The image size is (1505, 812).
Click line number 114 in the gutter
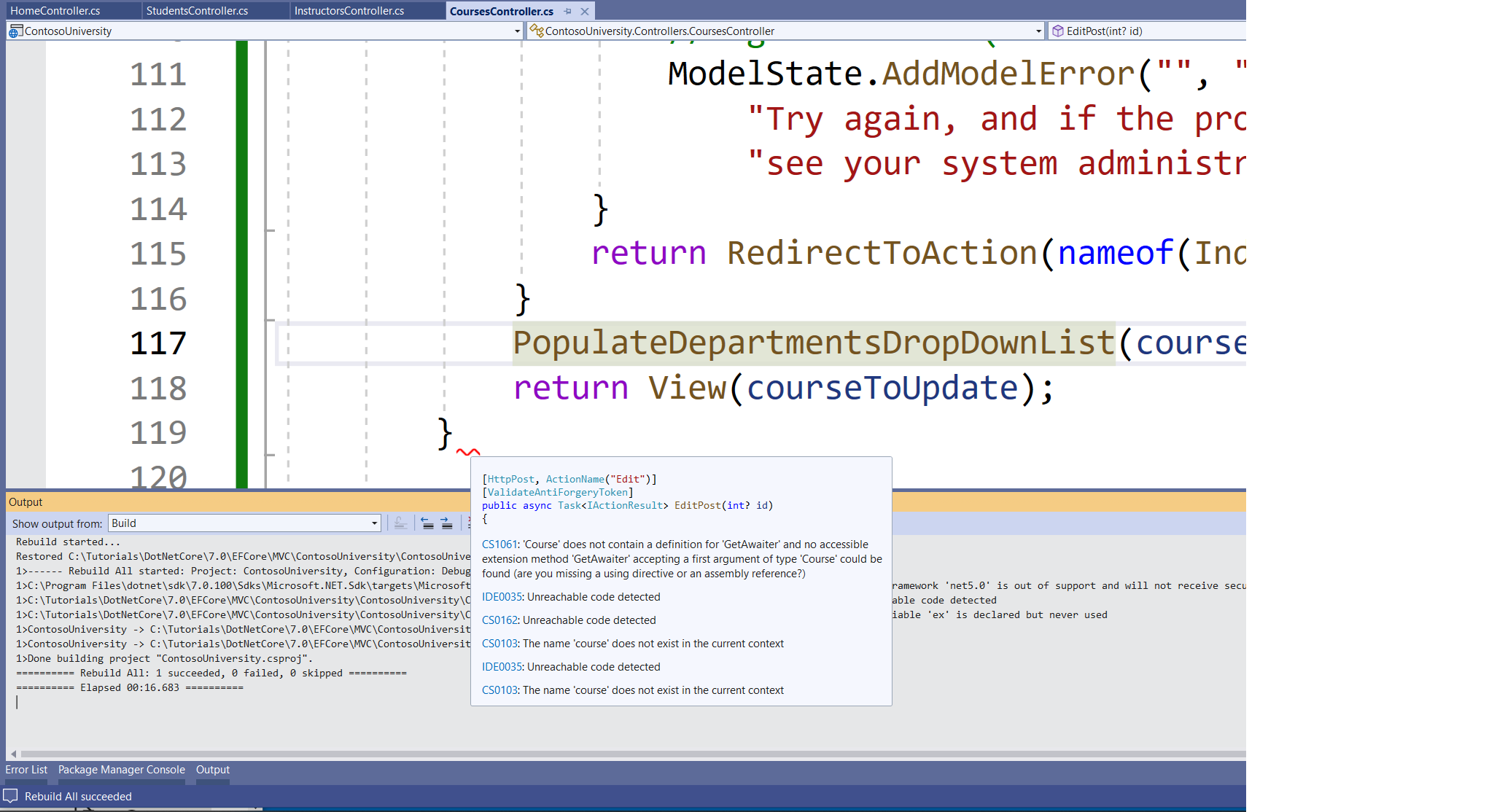click(158, 209)
